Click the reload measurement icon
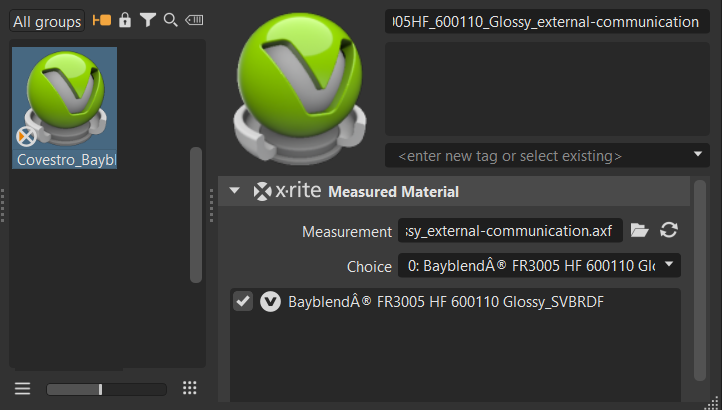 (x=669, y=229)
